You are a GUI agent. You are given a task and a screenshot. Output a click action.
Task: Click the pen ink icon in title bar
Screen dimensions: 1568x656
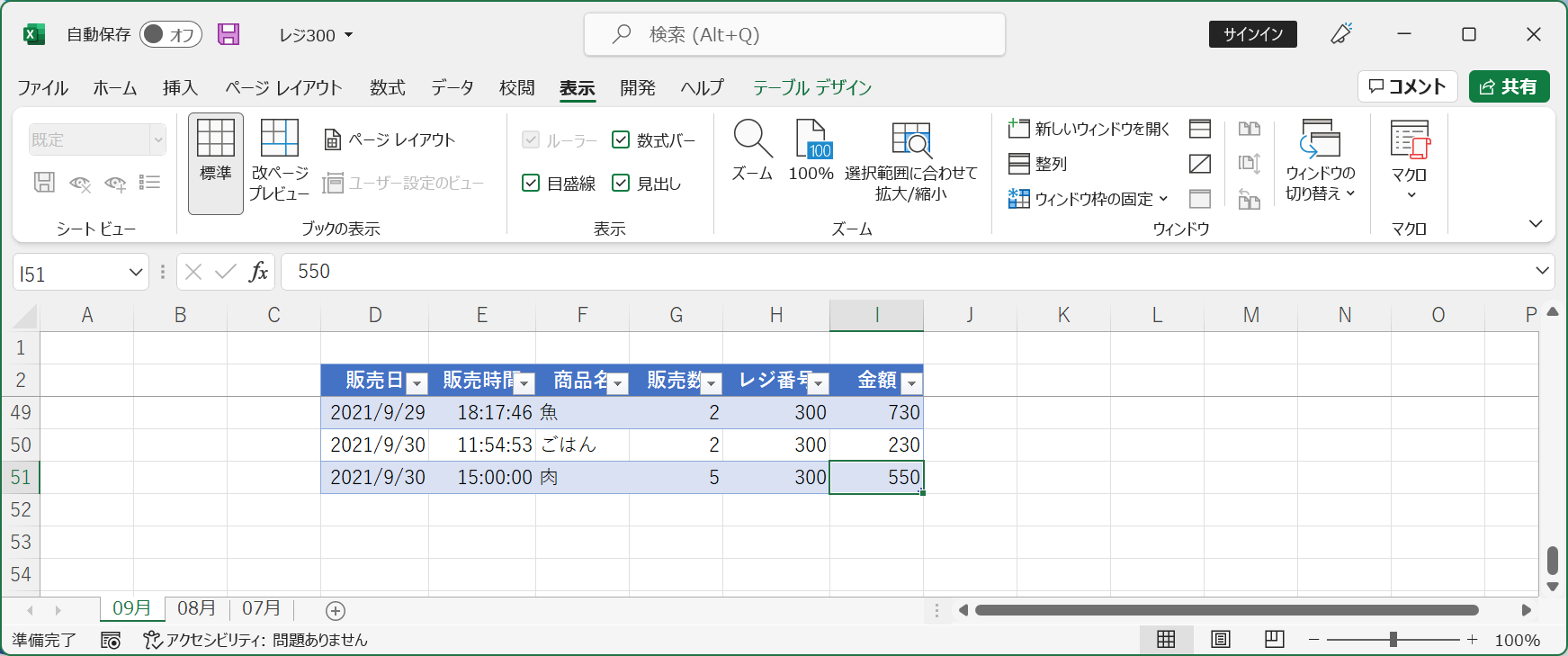point(1341,34)
